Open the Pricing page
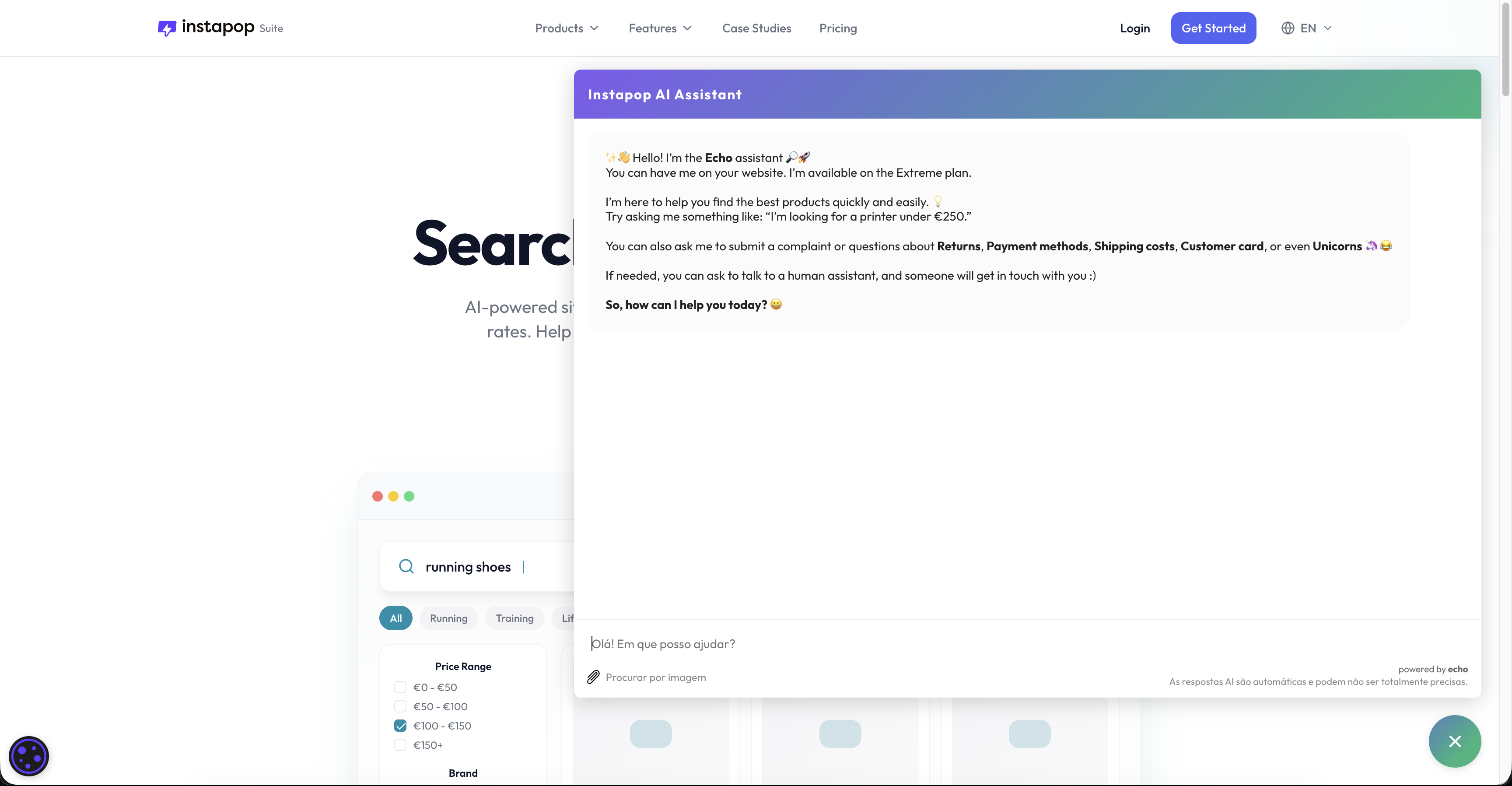This screenshot has height=786, width=1512. (x=837, y=28)
